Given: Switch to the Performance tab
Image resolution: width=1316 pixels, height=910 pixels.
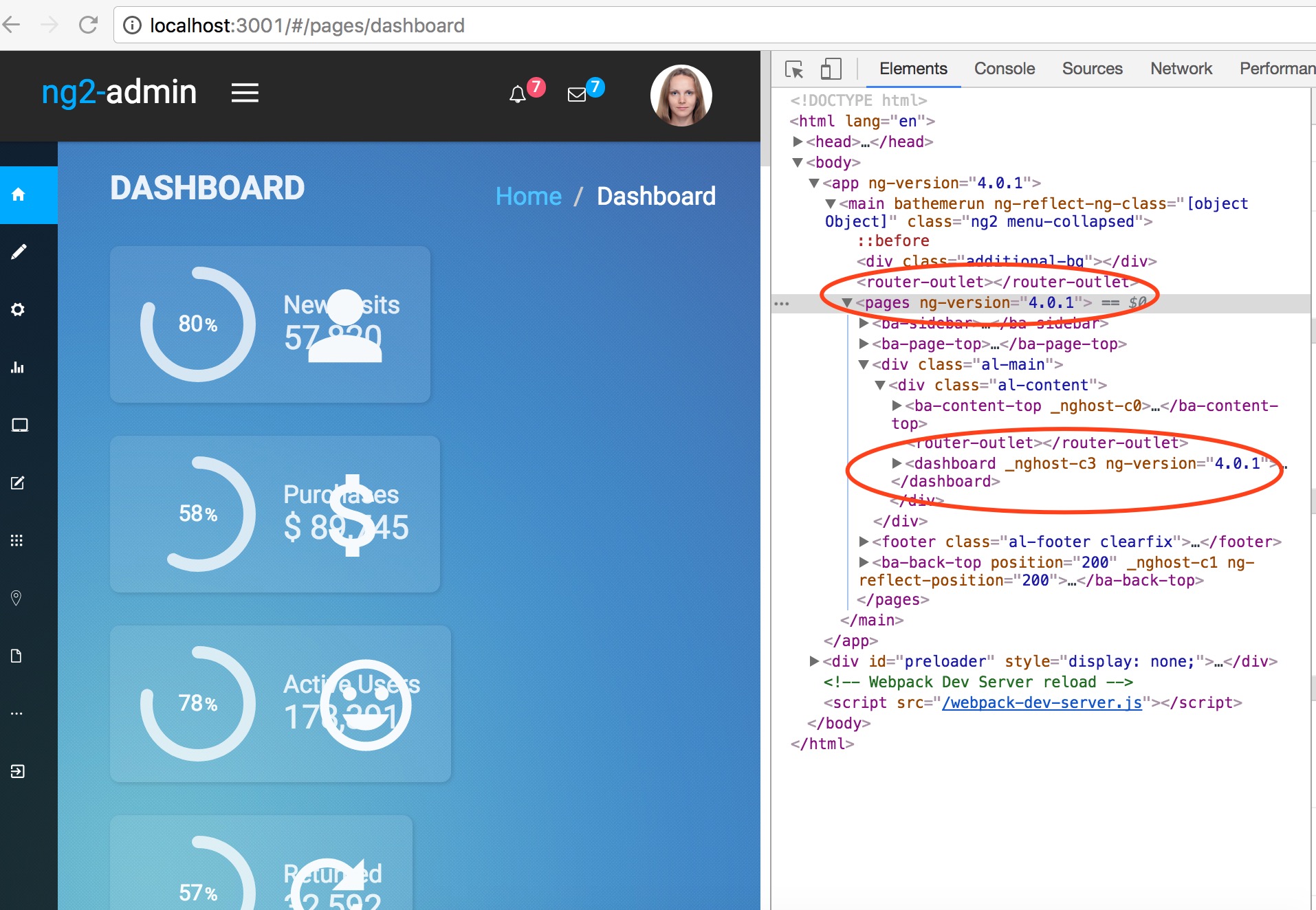Looking at the screenshot, I should (1277, 69).
